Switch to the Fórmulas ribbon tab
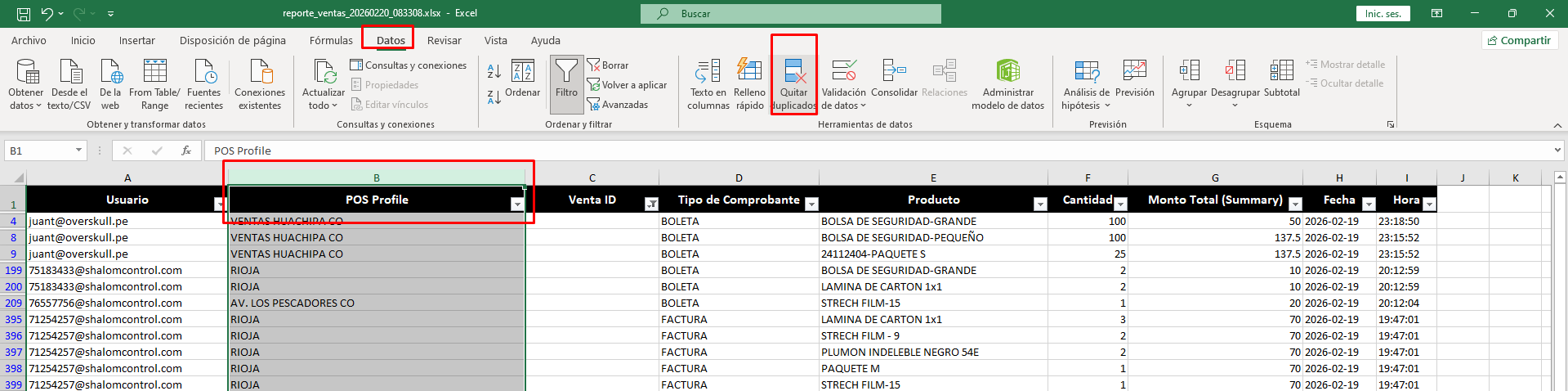The width and height of the screenshot is (1568, 391). [331, 40]
